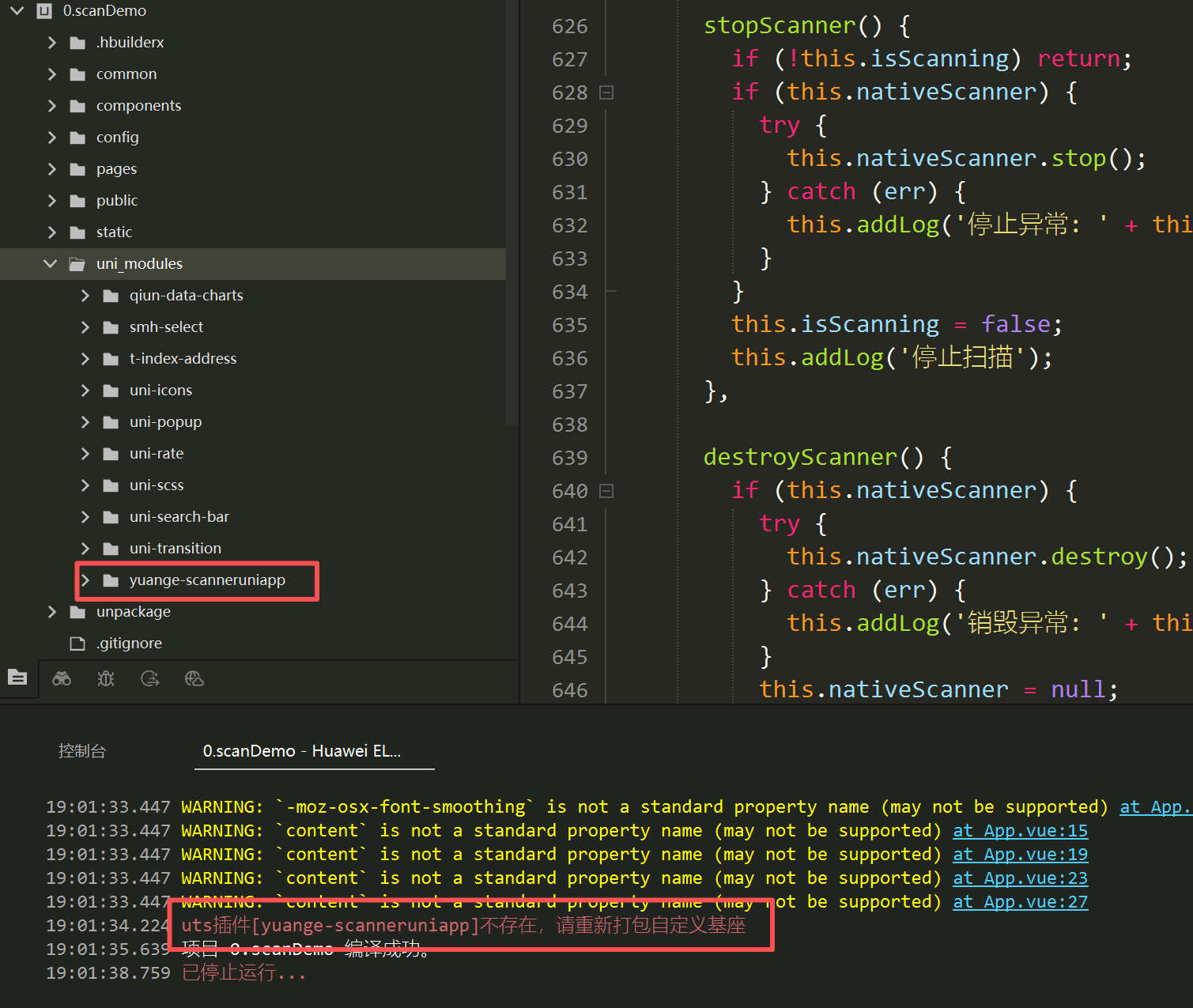
Task: Switch to the 控制台 console tab
Action: pyautogui.click(x=82, y=751)
